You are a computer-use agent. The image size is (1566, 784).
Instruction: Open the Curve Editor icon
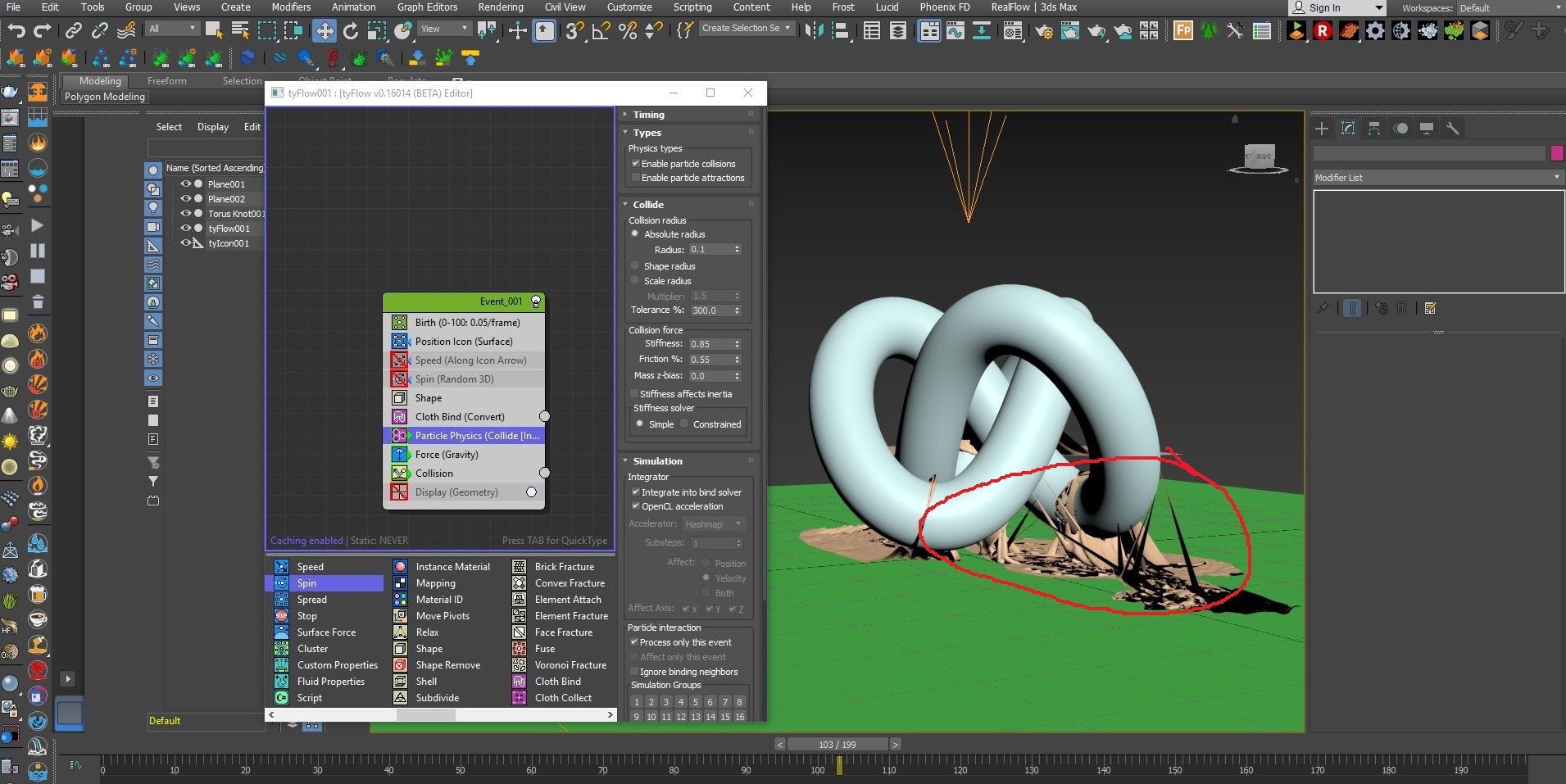coord(955,31)
